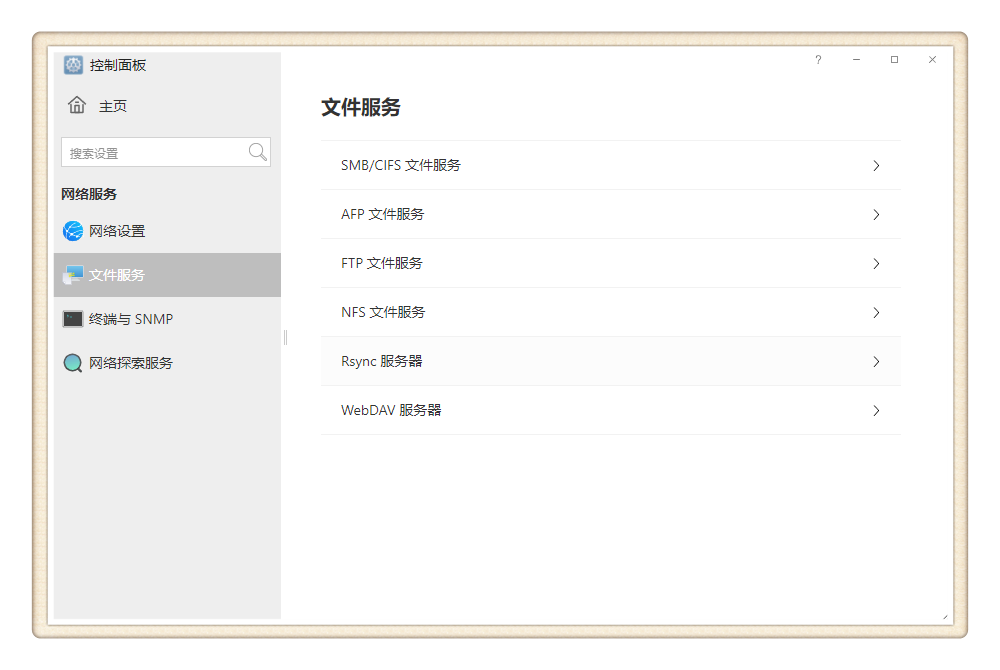Click the FTP 文件服务 label

(x=381, y=263)
